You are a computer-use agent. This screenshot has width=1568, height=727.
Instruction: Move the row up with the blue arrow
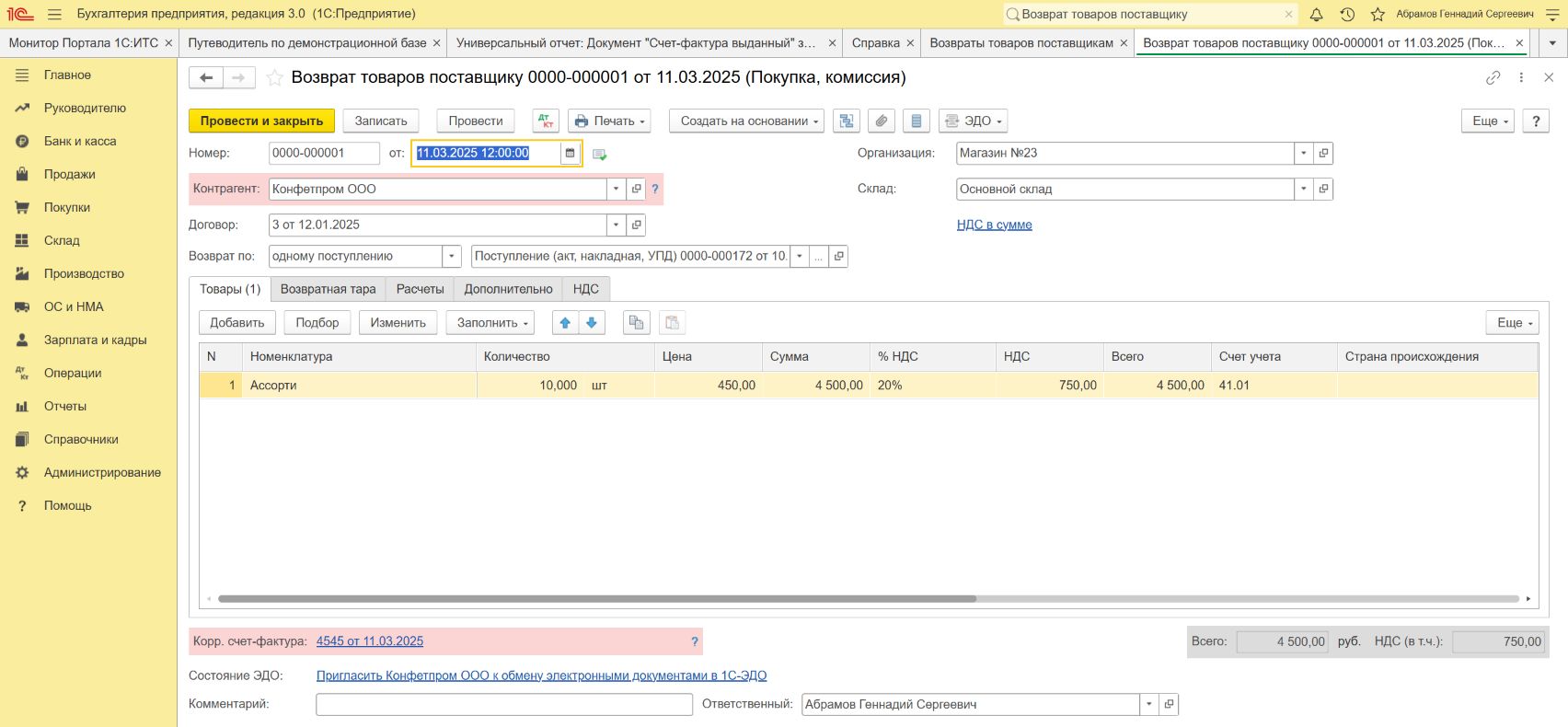pyautogui.click(x=565, y=323)
